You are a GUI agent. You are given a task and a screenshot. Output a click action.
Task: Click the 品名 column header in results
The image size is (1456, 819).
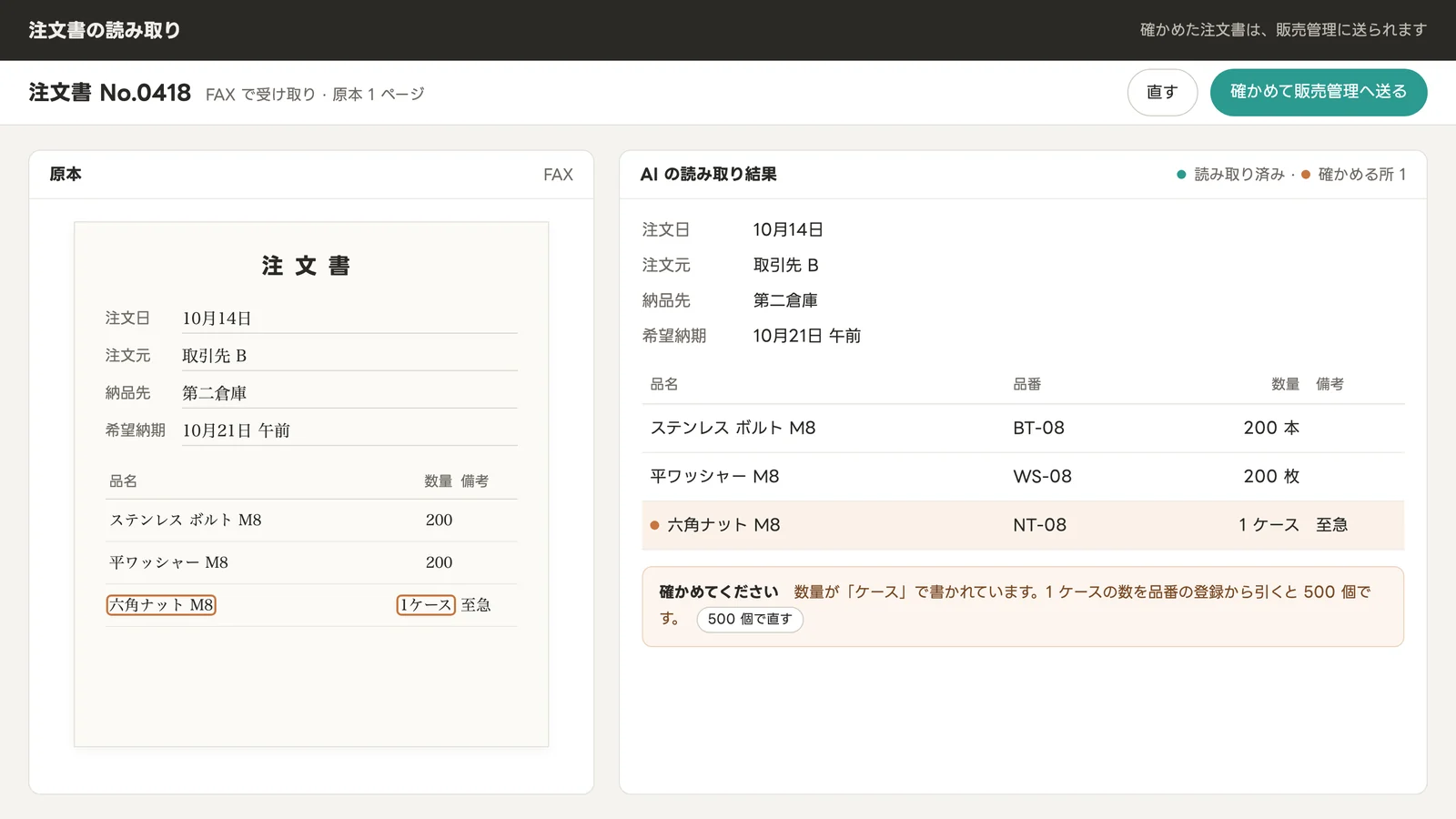coord(664,384)
